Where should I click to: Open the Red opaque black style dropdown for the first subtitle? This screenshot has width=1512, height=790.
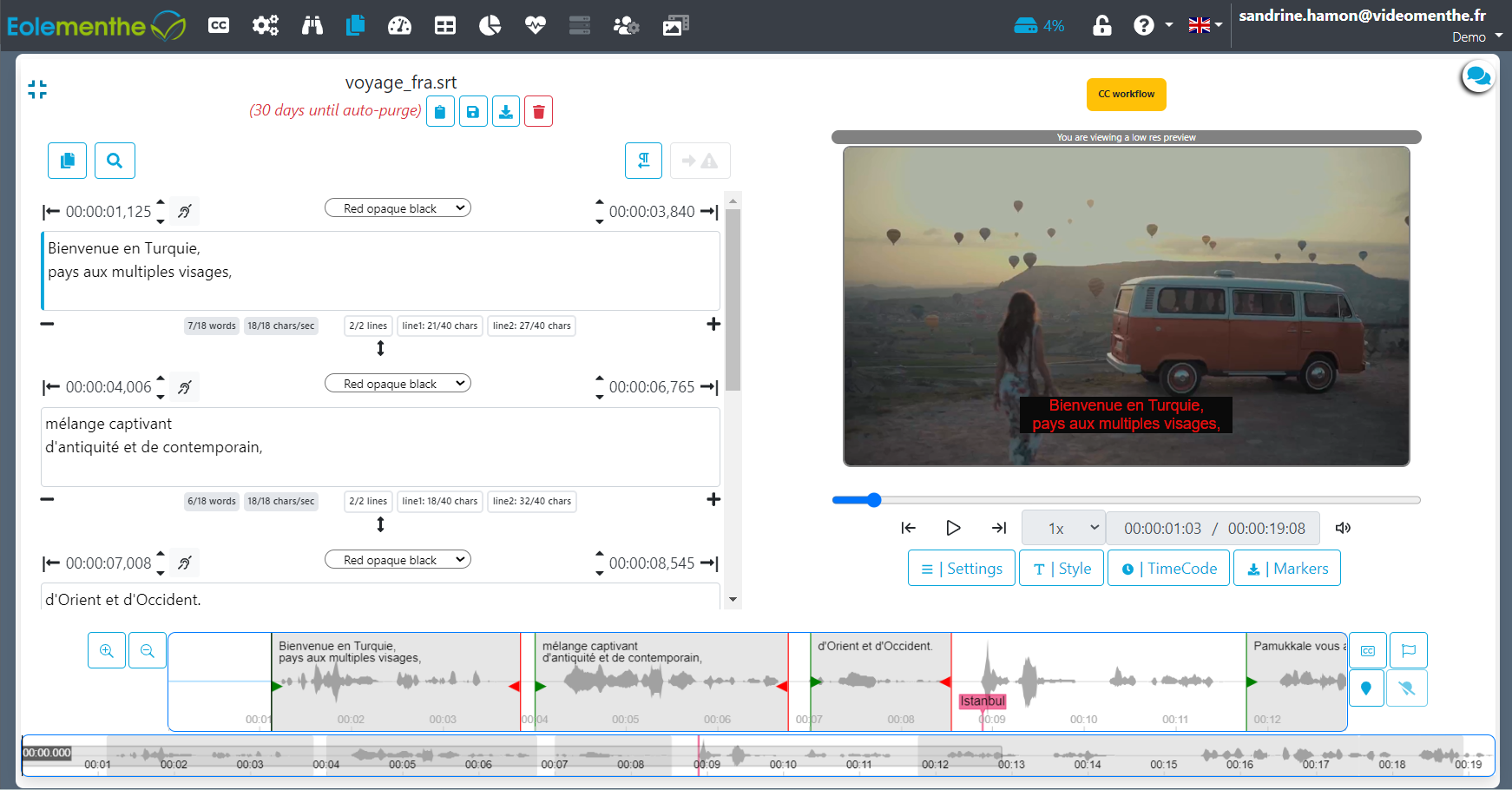[x=398, y=207]
